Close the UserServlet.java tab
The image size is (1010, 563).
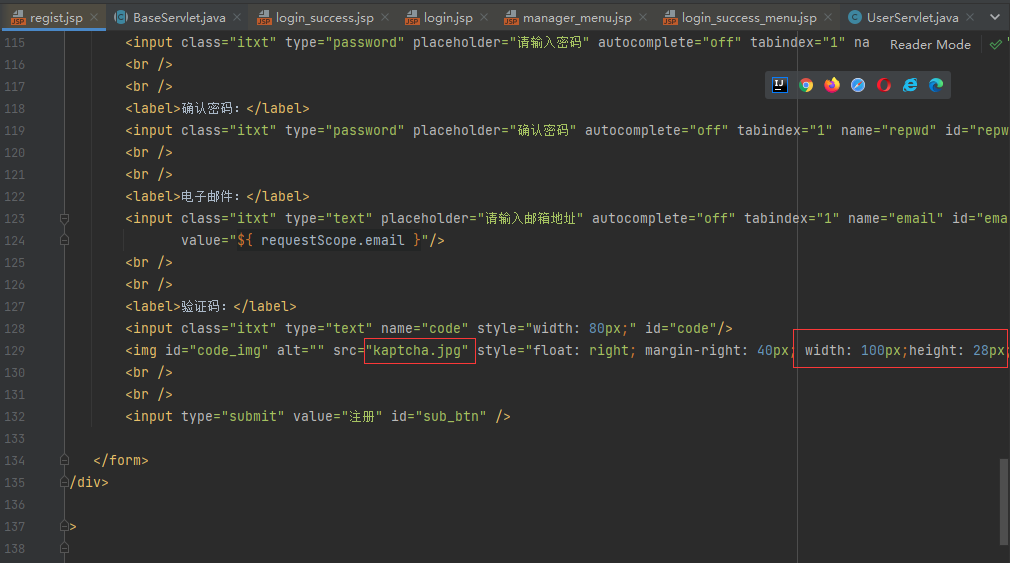tap(970, 17)
